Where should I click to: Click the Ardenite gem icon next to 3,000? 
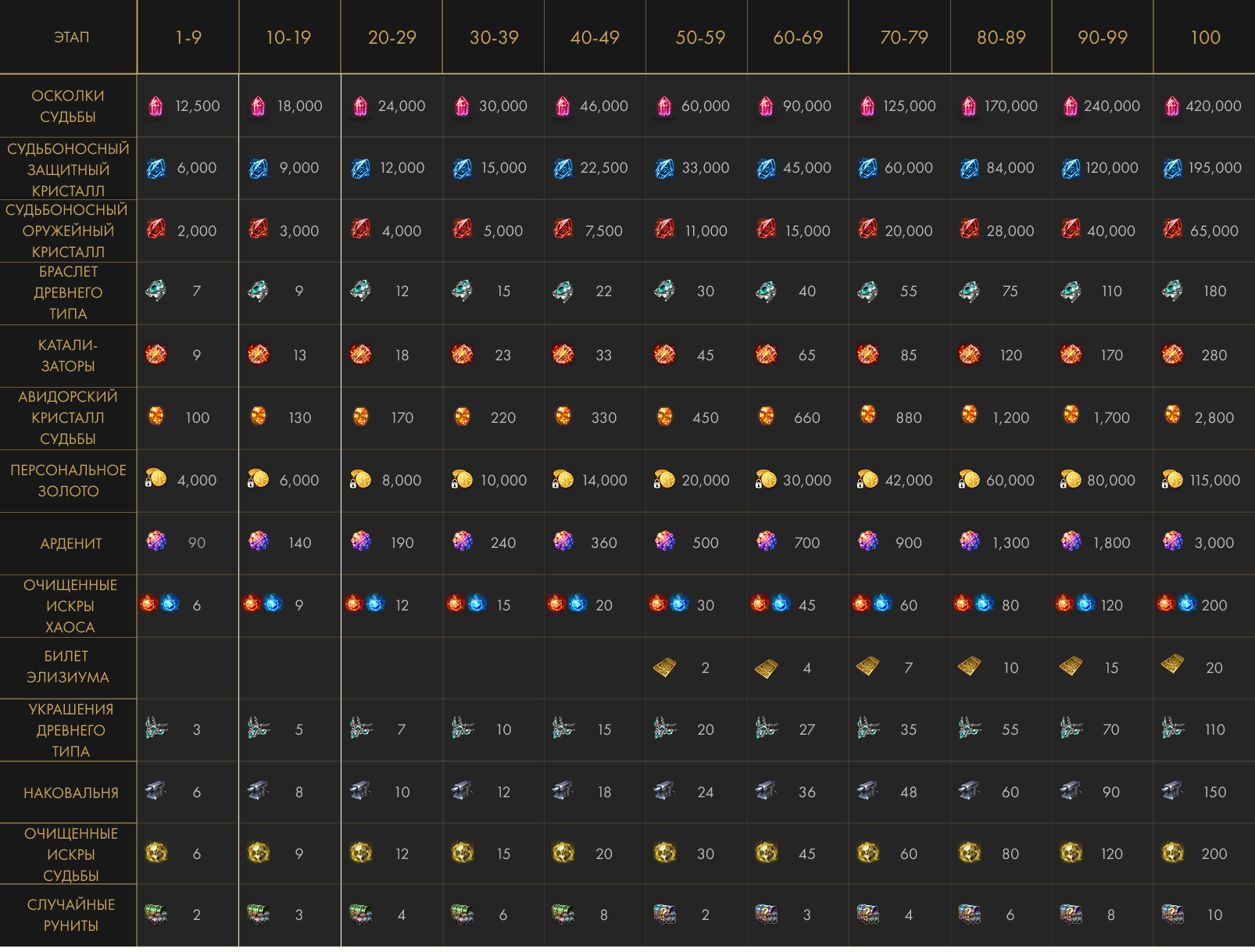coord(1172,541)
